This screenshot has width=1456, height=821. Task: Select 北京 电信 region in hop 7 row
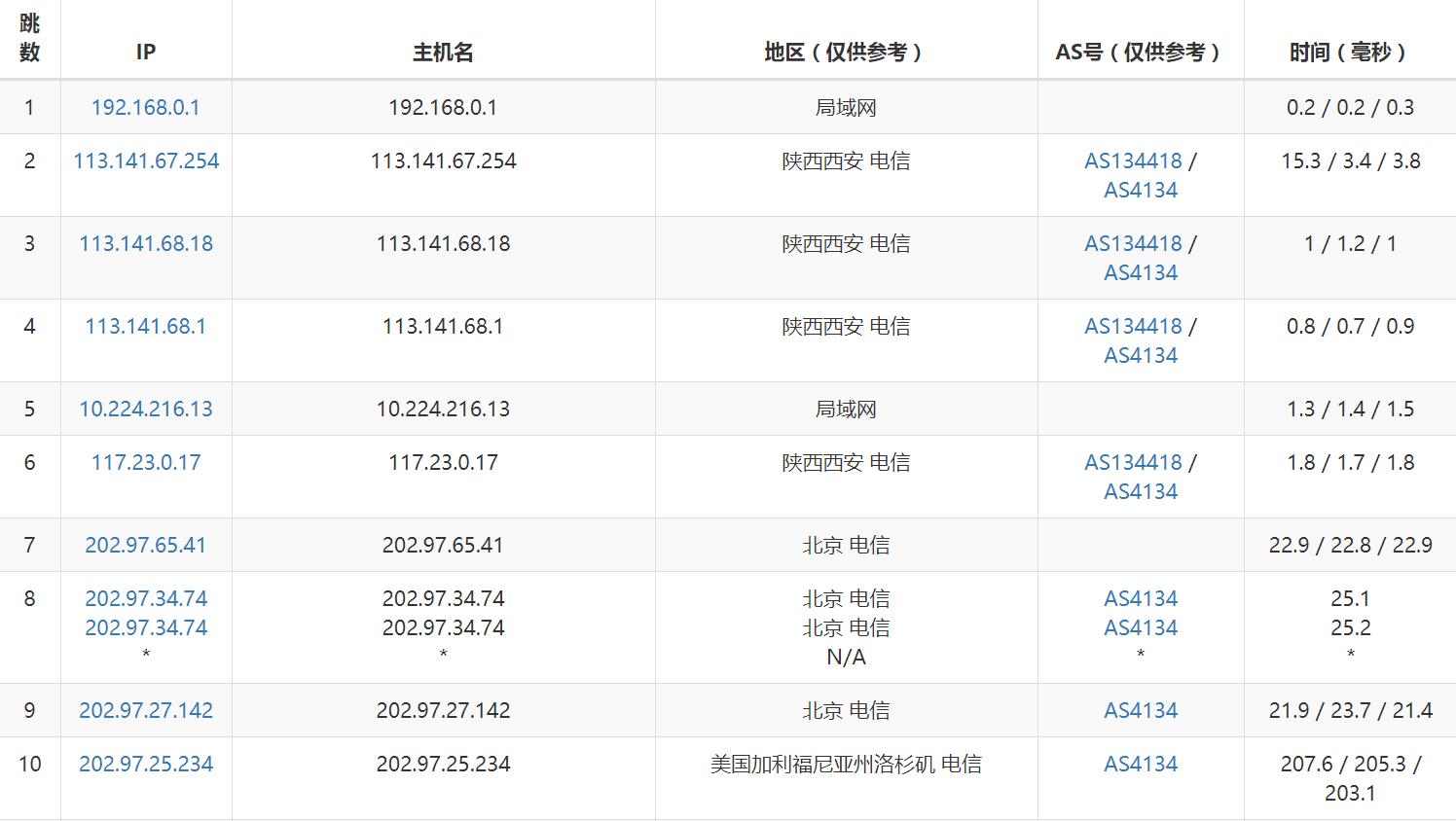tap(846, 545)
